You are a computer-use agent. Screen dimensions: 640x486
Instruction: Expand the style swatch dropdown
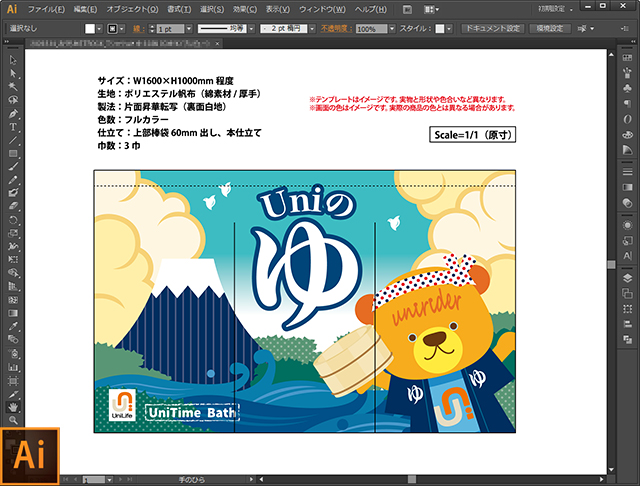[449, 29]
